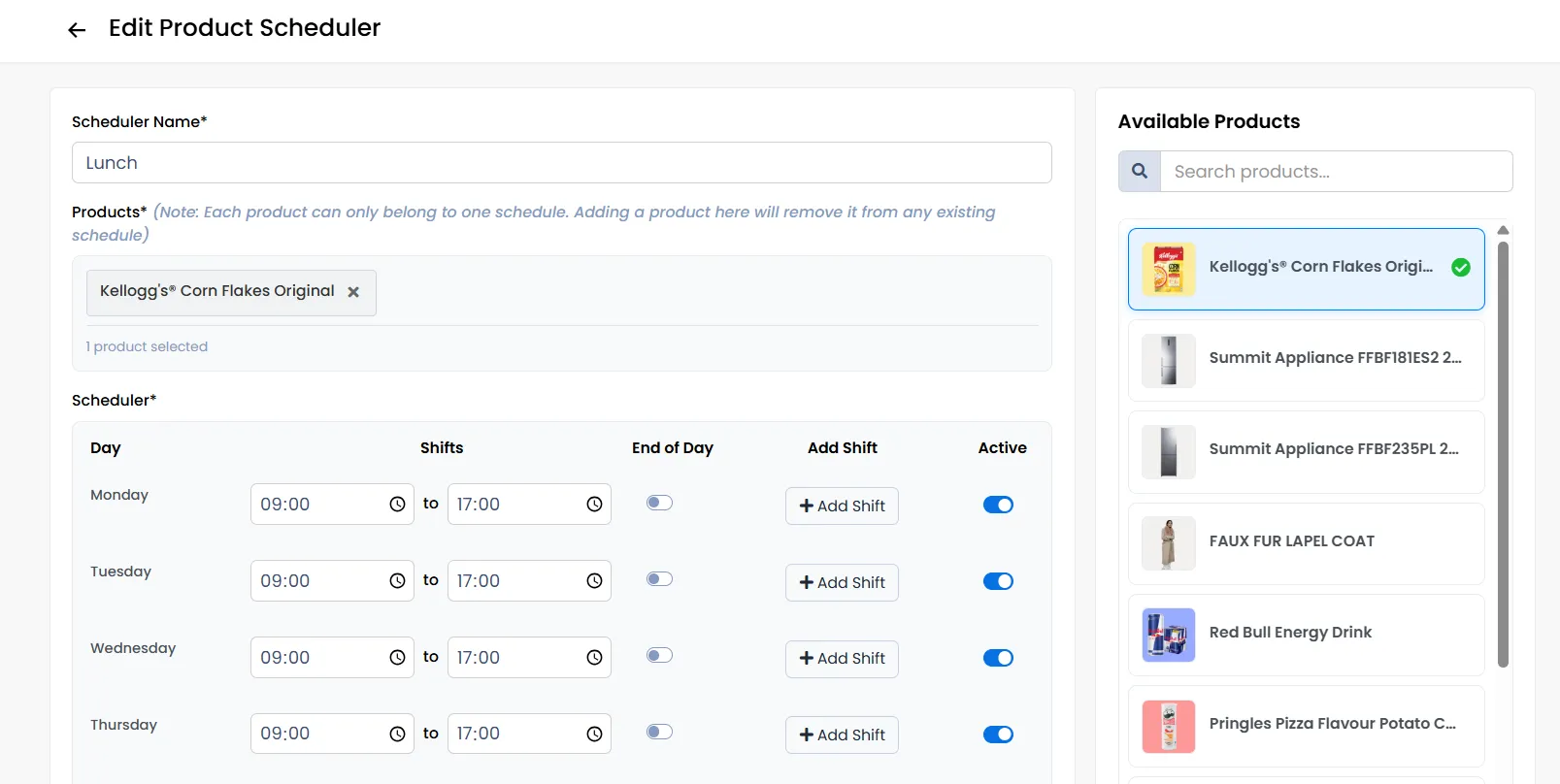Select FAUX FUR LAPEL COAT thumbnail
Screen dimensions: 1560x784
tap(1169, 543)
